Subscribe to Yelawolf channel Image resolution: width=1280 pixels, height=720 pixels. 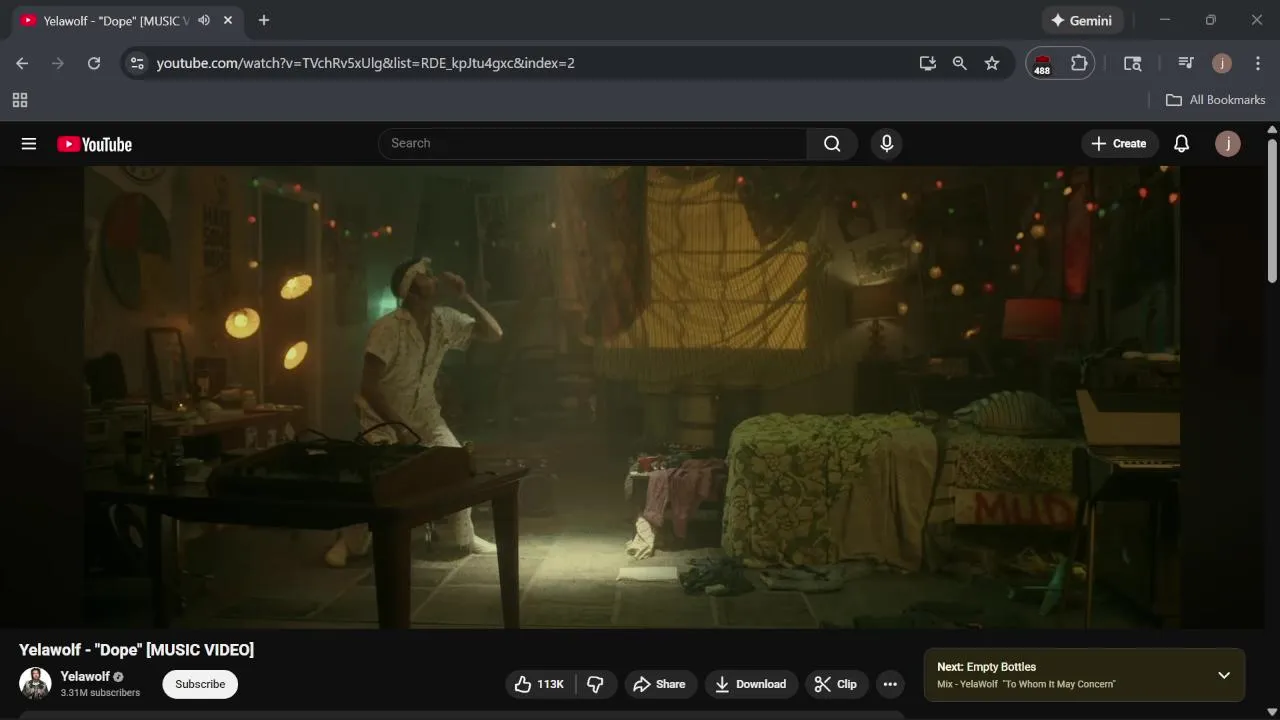(x=200, y=684)
